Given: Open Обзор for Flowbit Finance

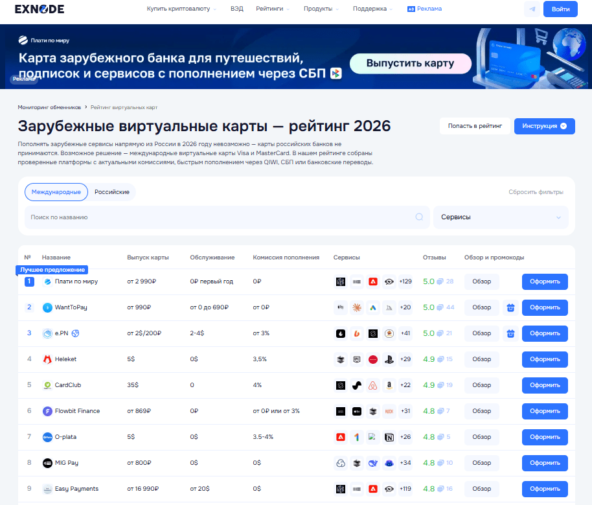Looking at the screenshot, I should [x=481, y=411].
